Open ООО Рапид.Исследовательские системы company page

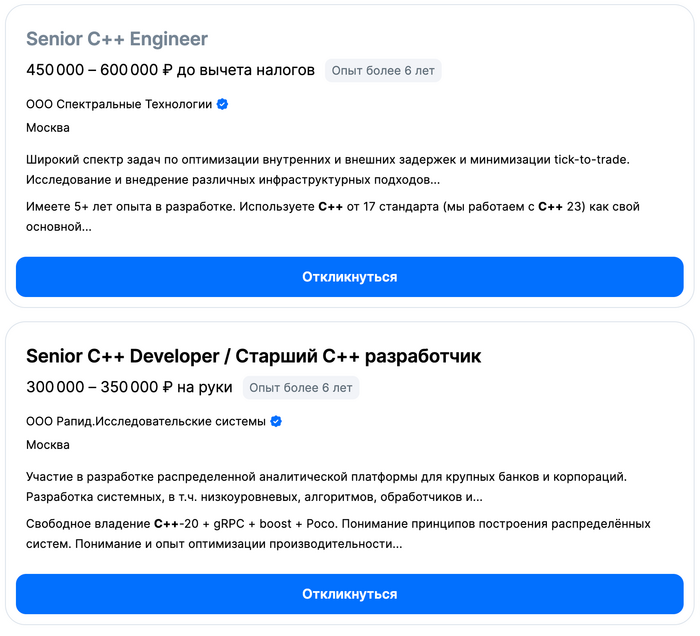point(146,421)
